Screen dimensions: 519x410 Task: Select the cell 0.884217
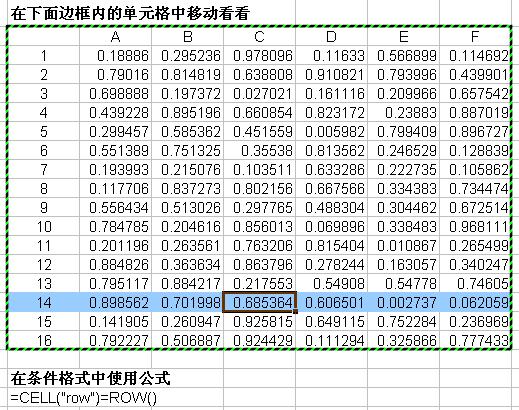pos(187,283)
